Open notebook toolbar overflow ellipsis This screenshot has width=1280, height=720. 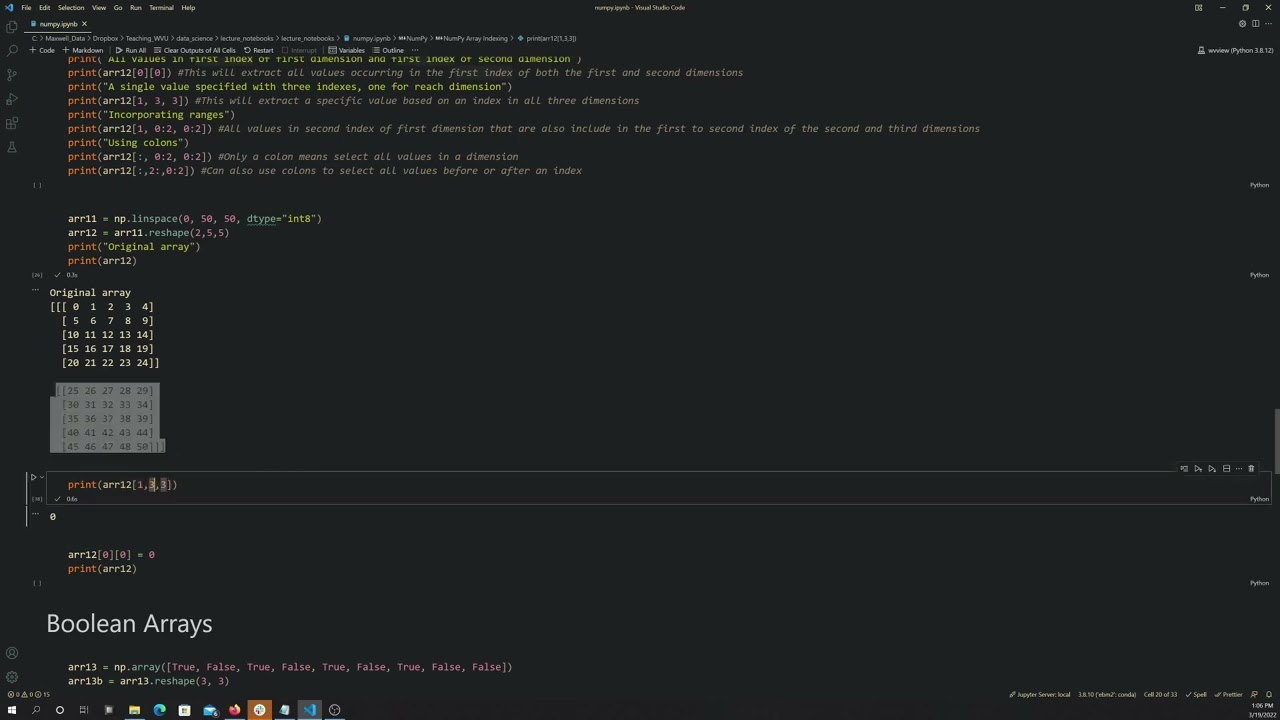click(x=415, y=50)
